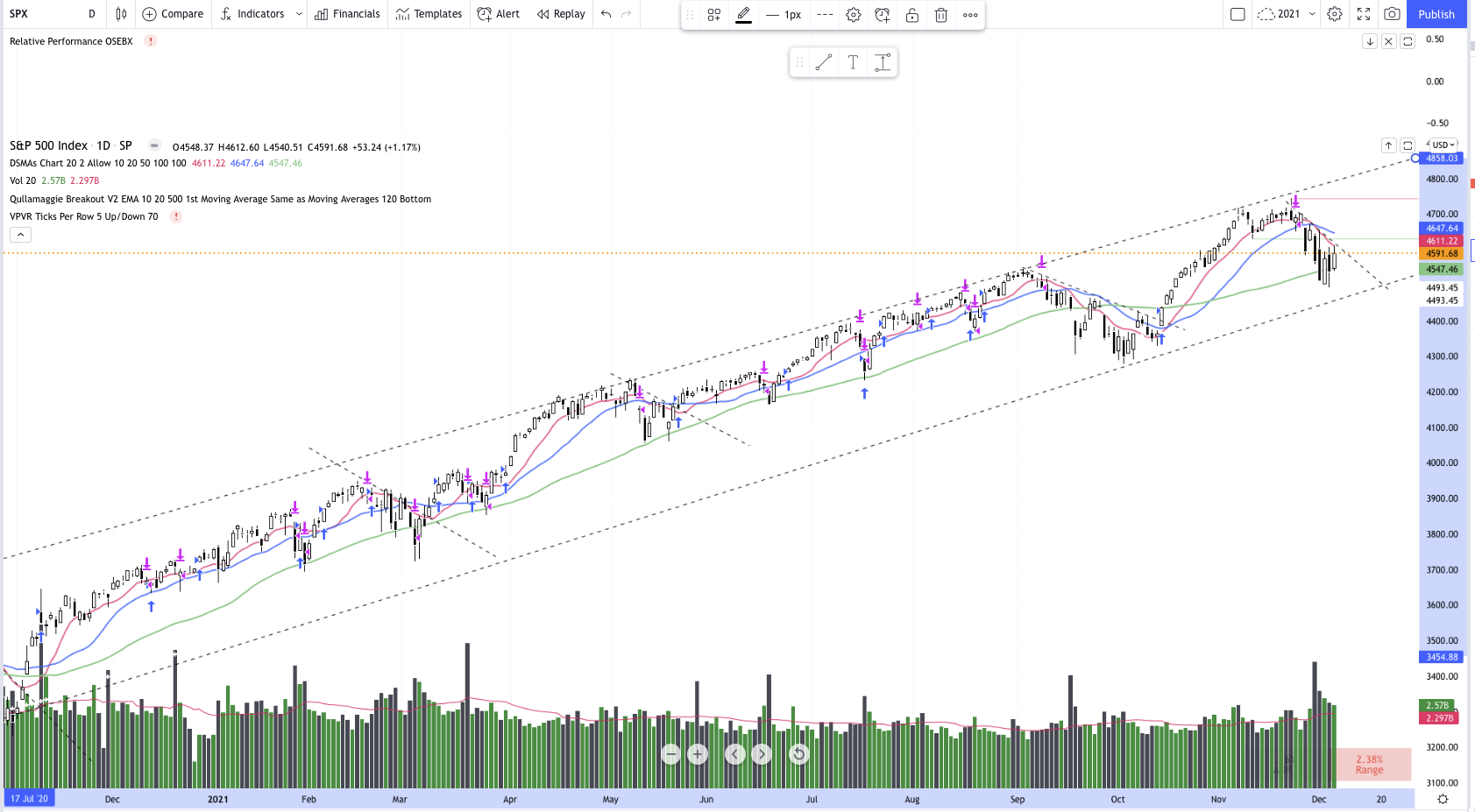
Task: Click the 4647.64 blue moving average label
Action: click(x=1442, y=229)
